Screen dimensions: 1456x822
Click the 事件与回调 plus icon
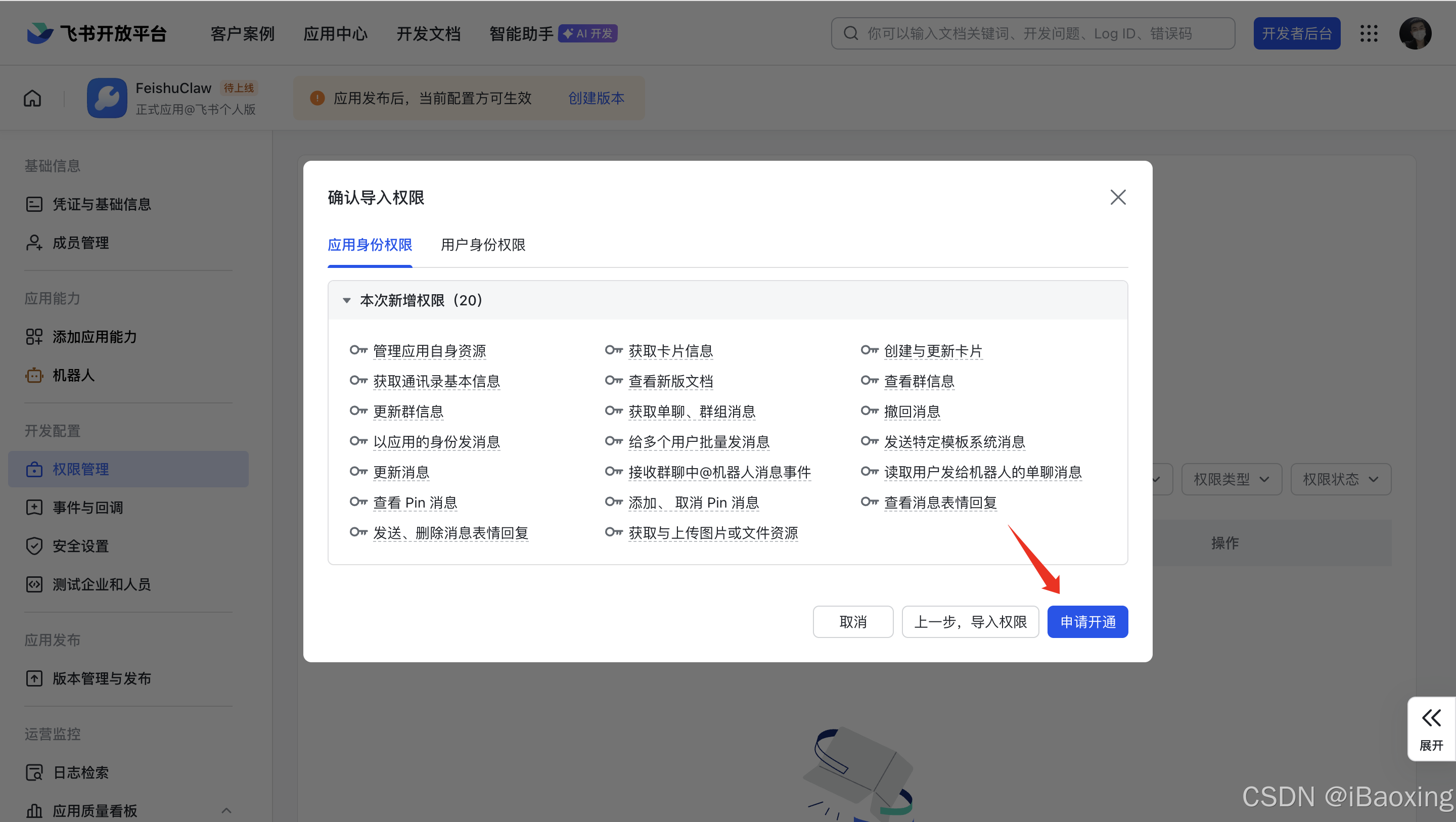tap(34, 507)
